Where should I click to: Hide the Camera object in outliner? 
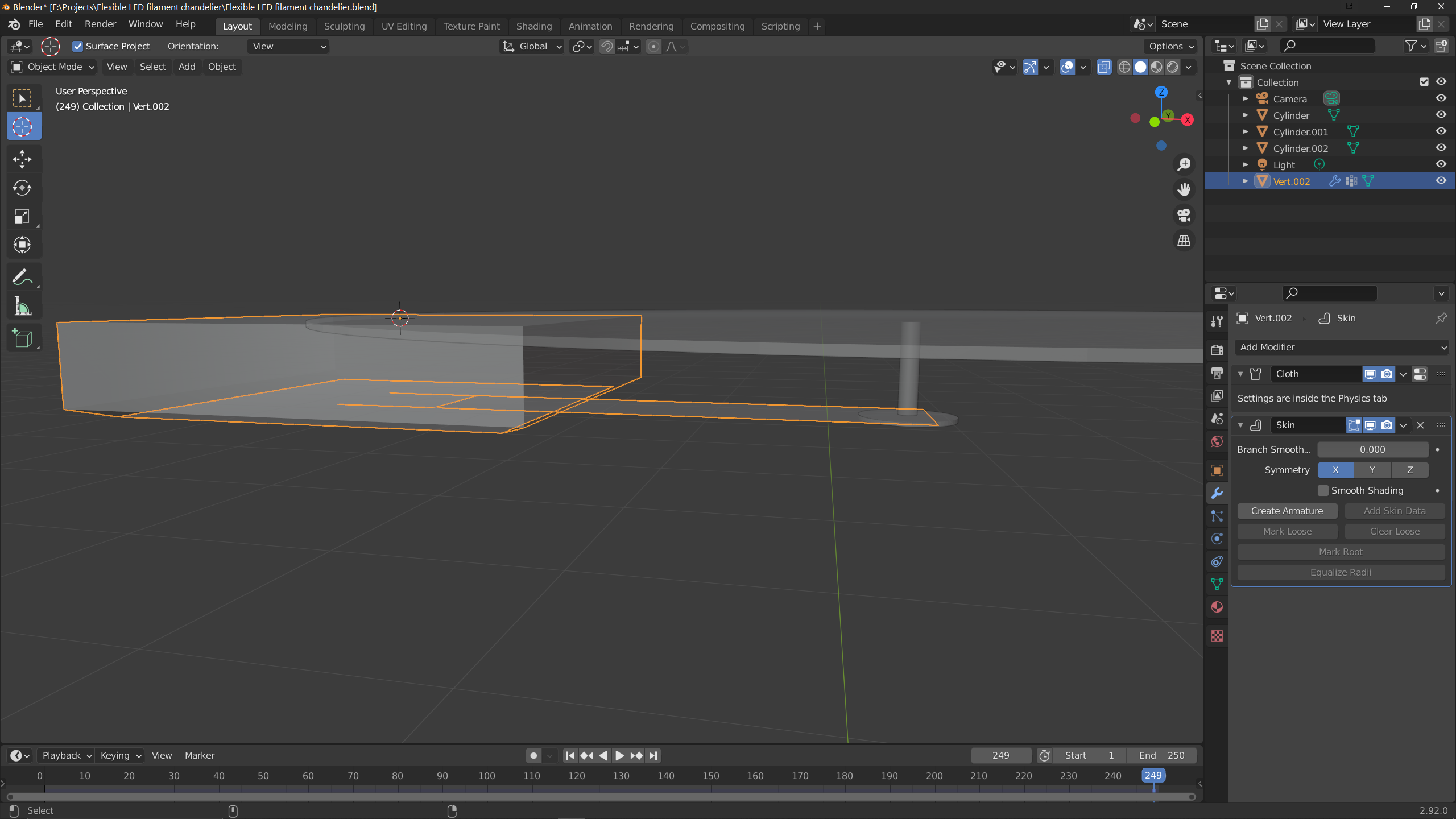[1441, 98]
